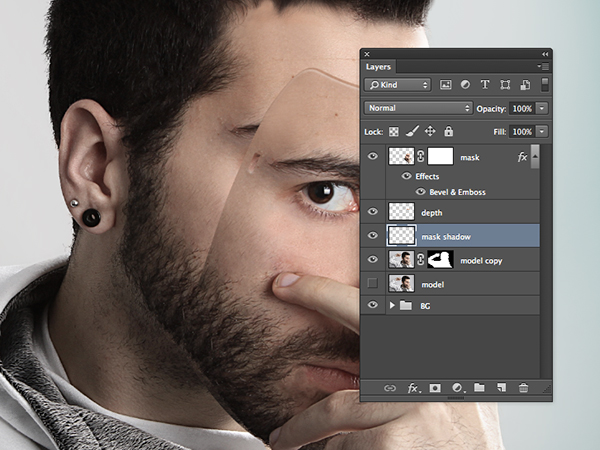Add a layer mask from bottom bar
The width and height of the screenshot is (600, 450).
435,387
